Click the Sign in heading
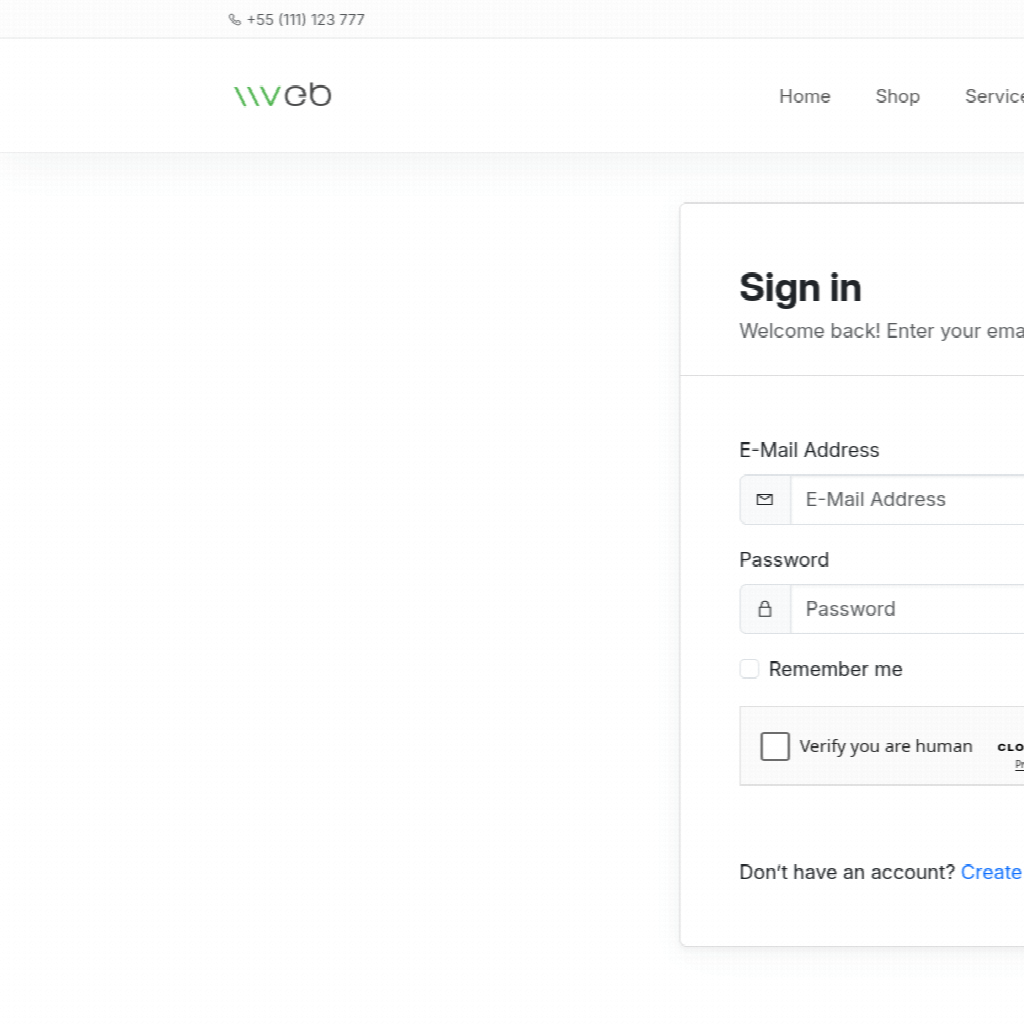This screenshot has height=1024, width=1024. [800, 288]
